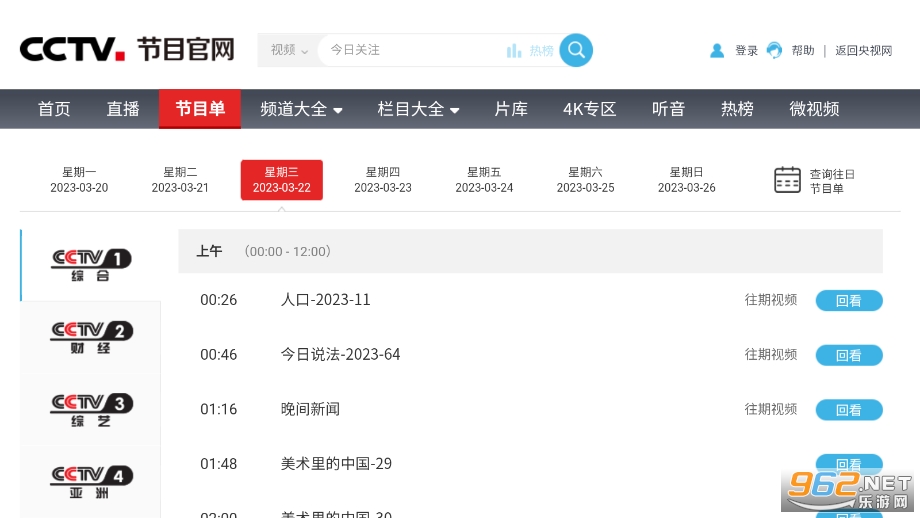This screenshot has width=920, height=518.
Task: Click the user login avatar icon
Action: [717, 50]
